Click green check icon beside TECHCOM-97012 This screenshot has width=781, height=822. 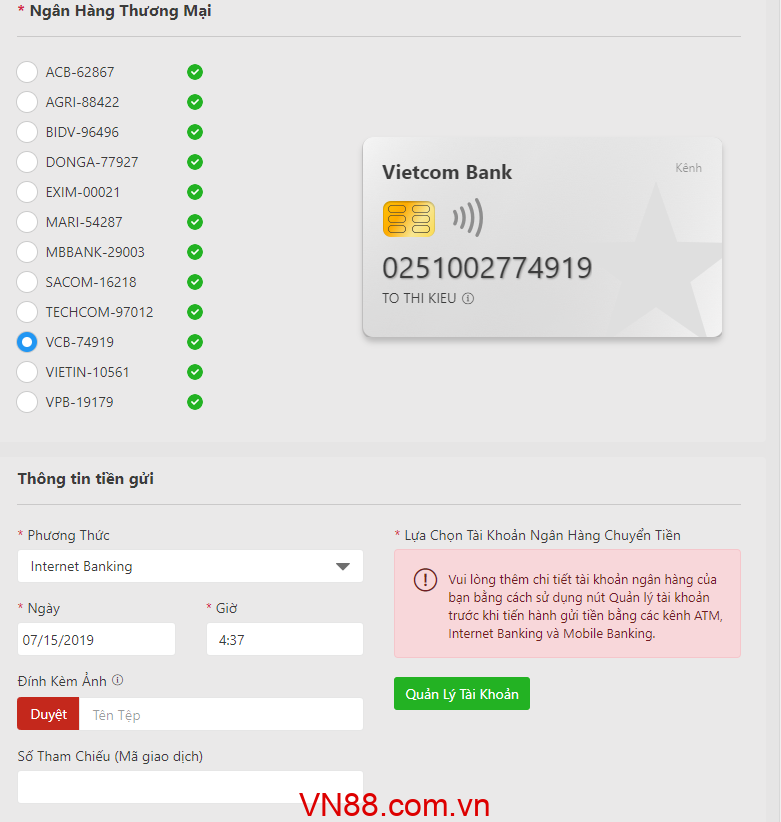tap(195, 312)
